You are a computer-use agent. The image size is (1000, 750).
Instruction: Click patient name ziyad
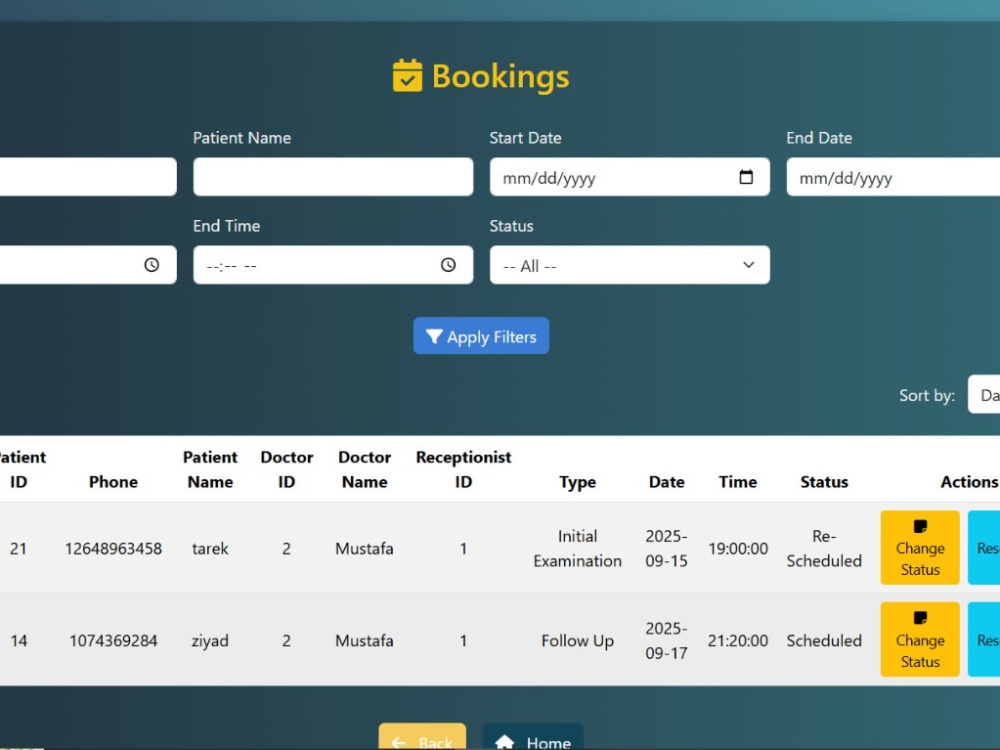tap(210, 640)
